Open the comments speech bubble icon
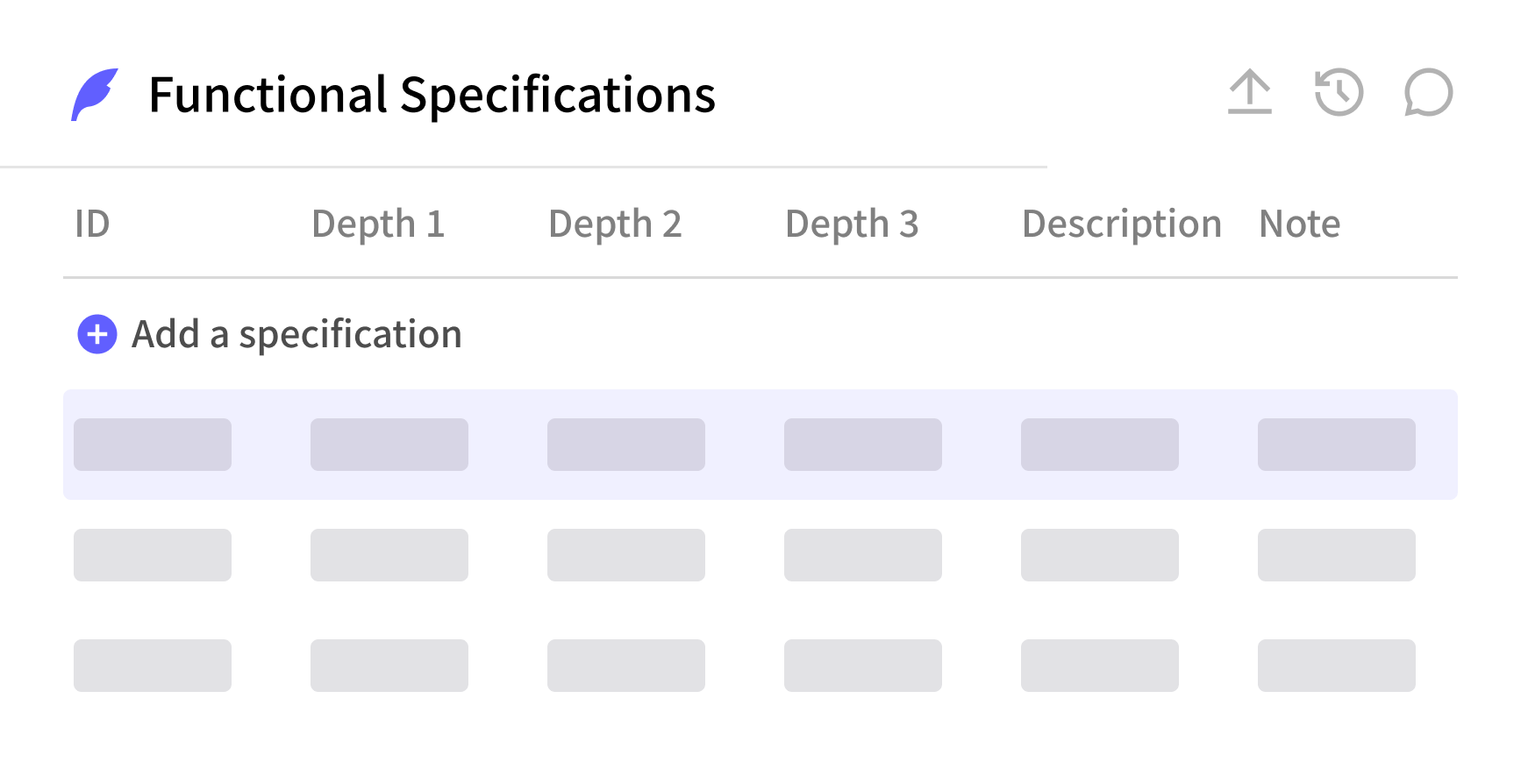This screenshot has width=1521, height=784. (x=1428, y=93)
